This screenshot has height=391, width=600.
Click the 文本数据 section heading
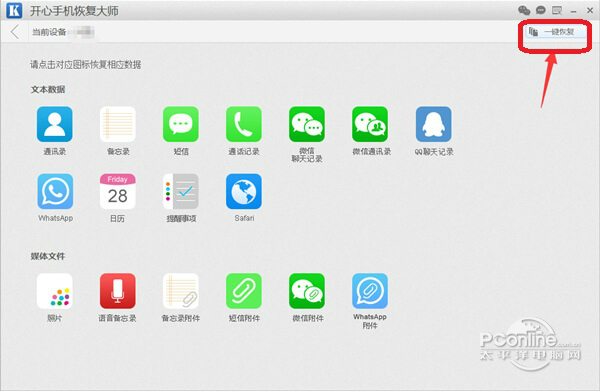(x=48, y=90)
